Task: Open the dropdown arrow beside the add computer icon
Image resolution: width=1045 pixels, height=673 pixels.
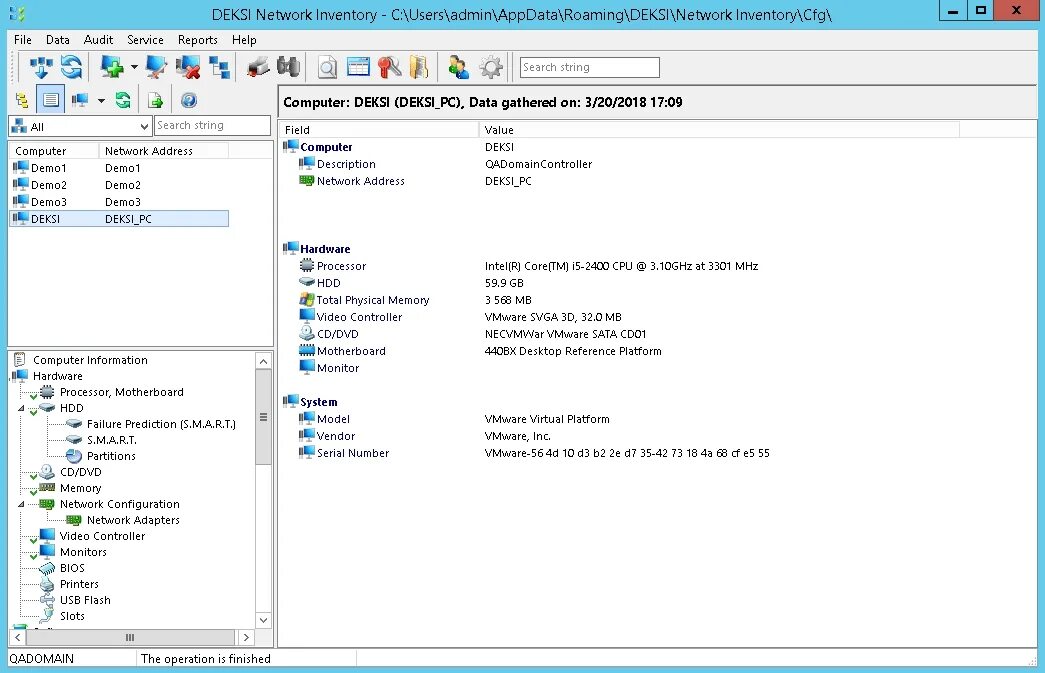Action: [134, 67]
